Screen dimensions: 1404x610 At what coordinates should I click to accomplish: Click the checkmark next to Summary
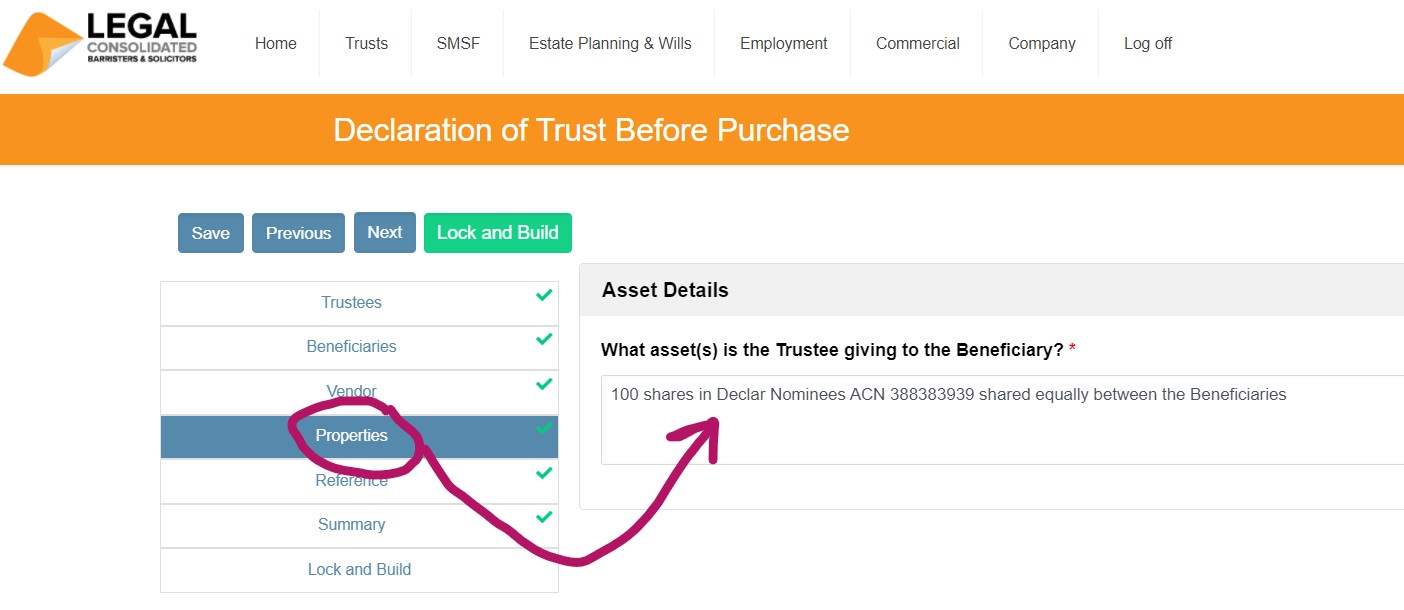pyautogui.click(x=544, y=517)
